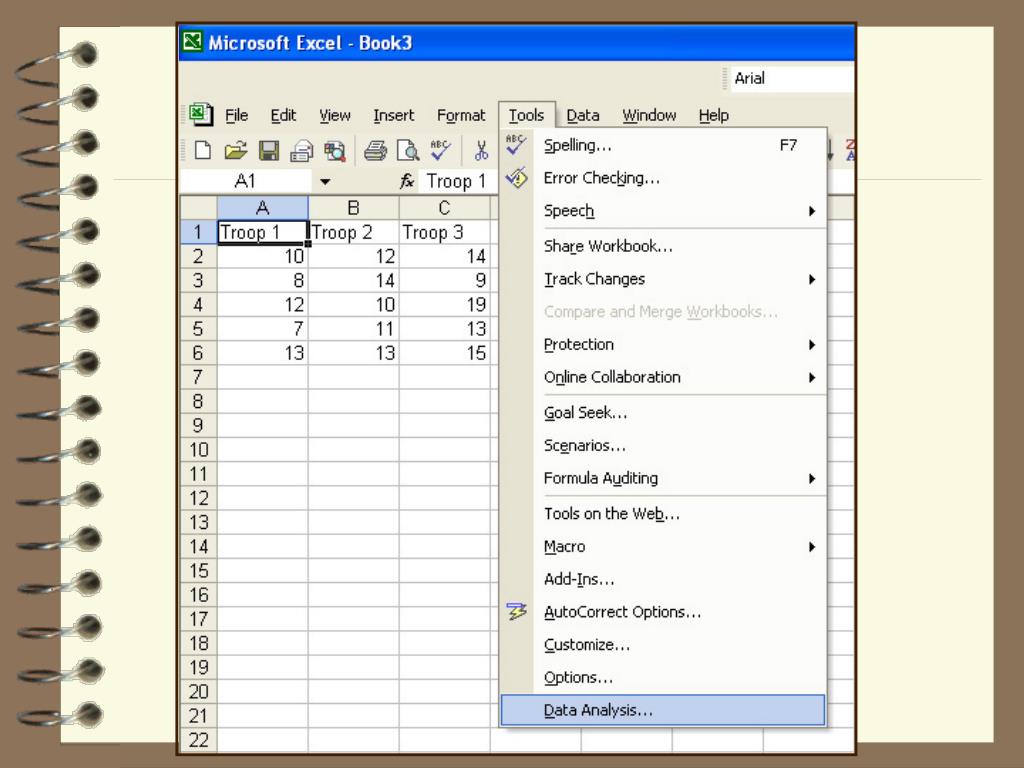Screen dimensions: 1024x768
Task: Open the Edit menu
Action: pyautogui.click(x=283, y=116)
